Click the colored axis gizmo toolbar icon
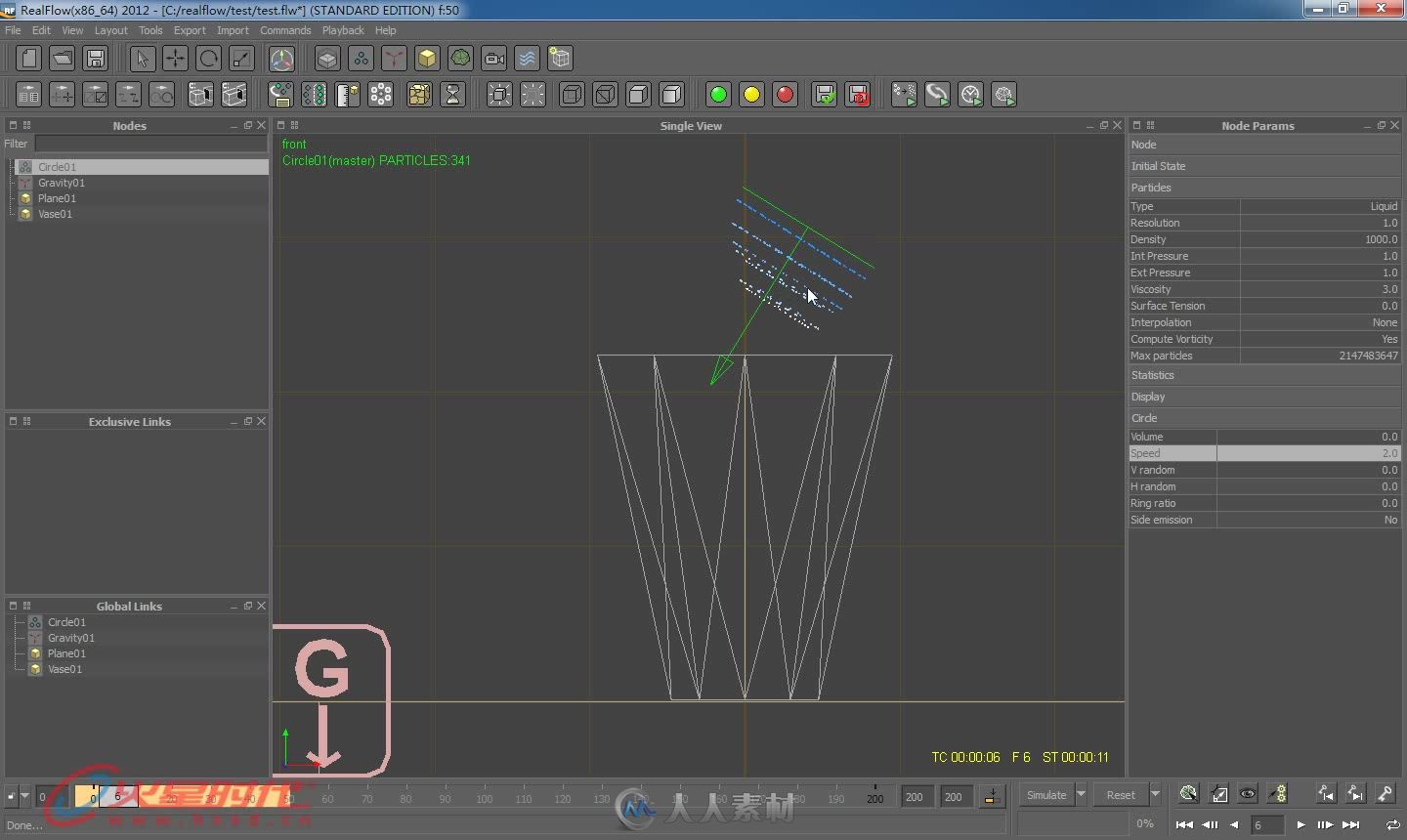 [281, 59]
